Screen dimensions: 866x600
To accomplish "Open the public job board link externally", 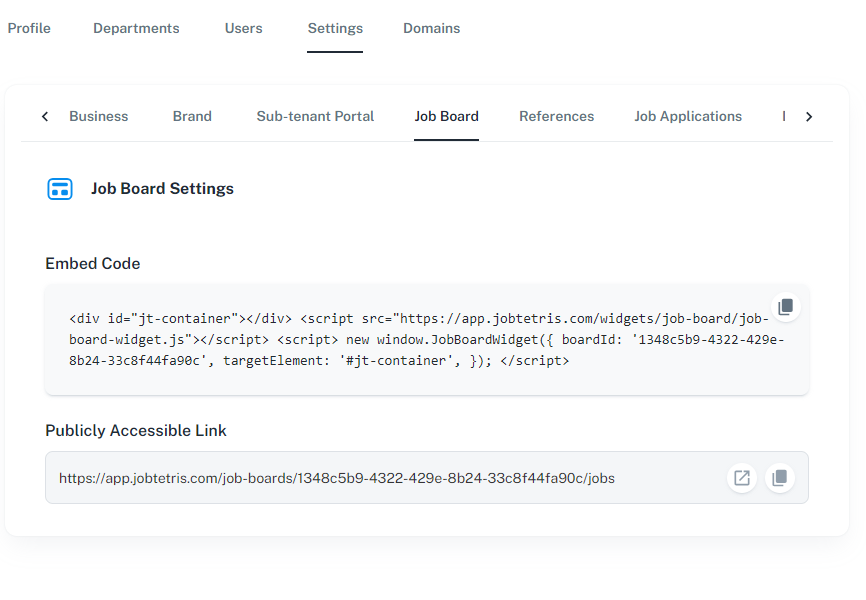I will pyautogui.click(x=741, y=478).
